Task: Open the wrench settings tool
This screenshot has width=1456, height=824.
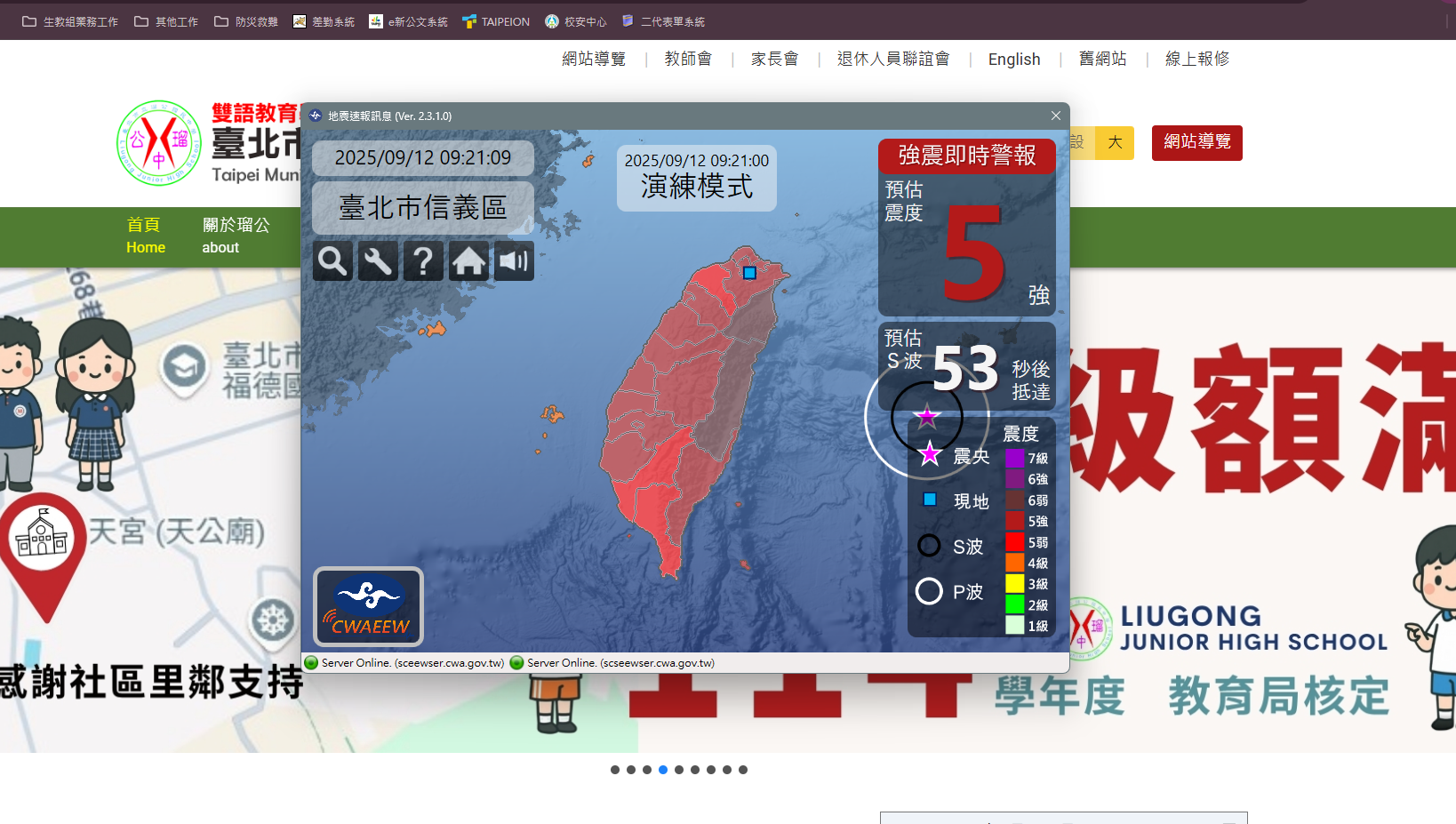Action: (x=378, y=261)
